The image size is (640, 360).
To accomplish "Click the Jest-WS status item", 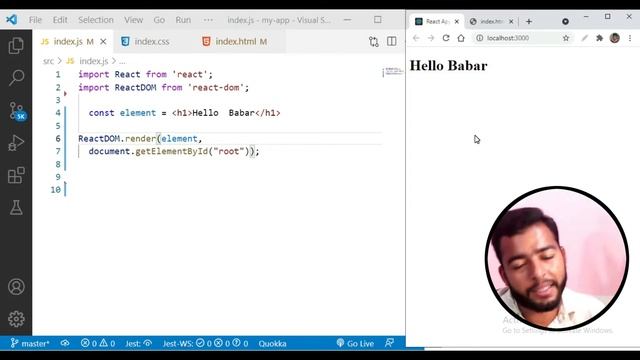I will [205, 343].
